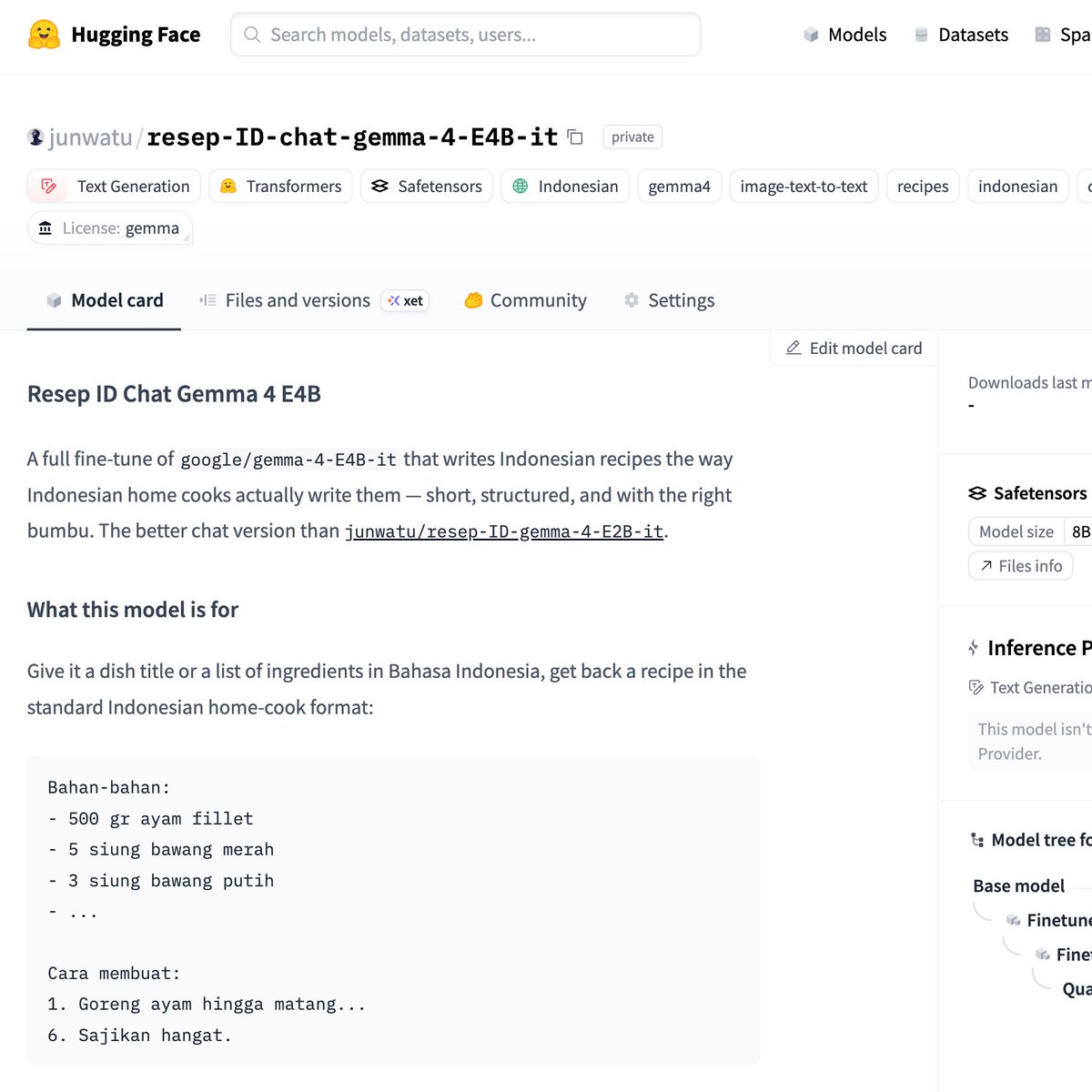Viewport: 1092px width, 1092px height.
Task: Click the xet badge
Action: coord(405,300)
